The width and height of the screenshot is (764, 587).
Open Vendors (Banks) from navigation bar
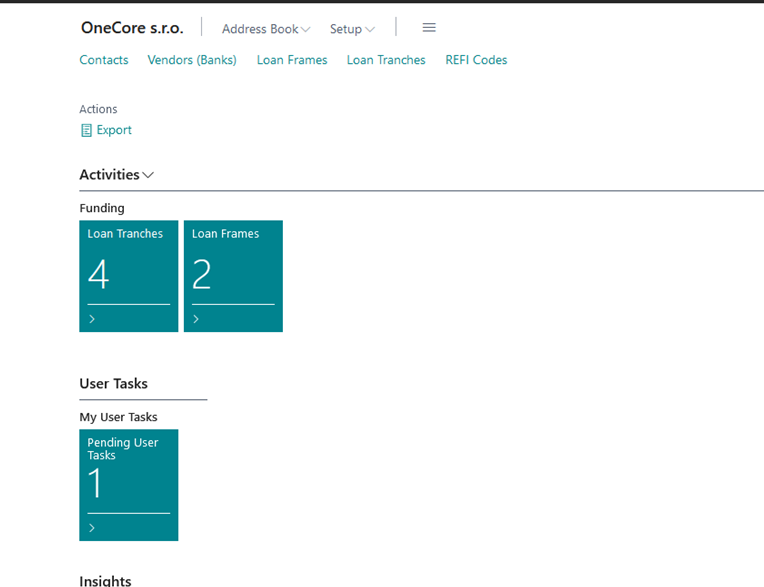pyautogui.click(x=192, y=60)
